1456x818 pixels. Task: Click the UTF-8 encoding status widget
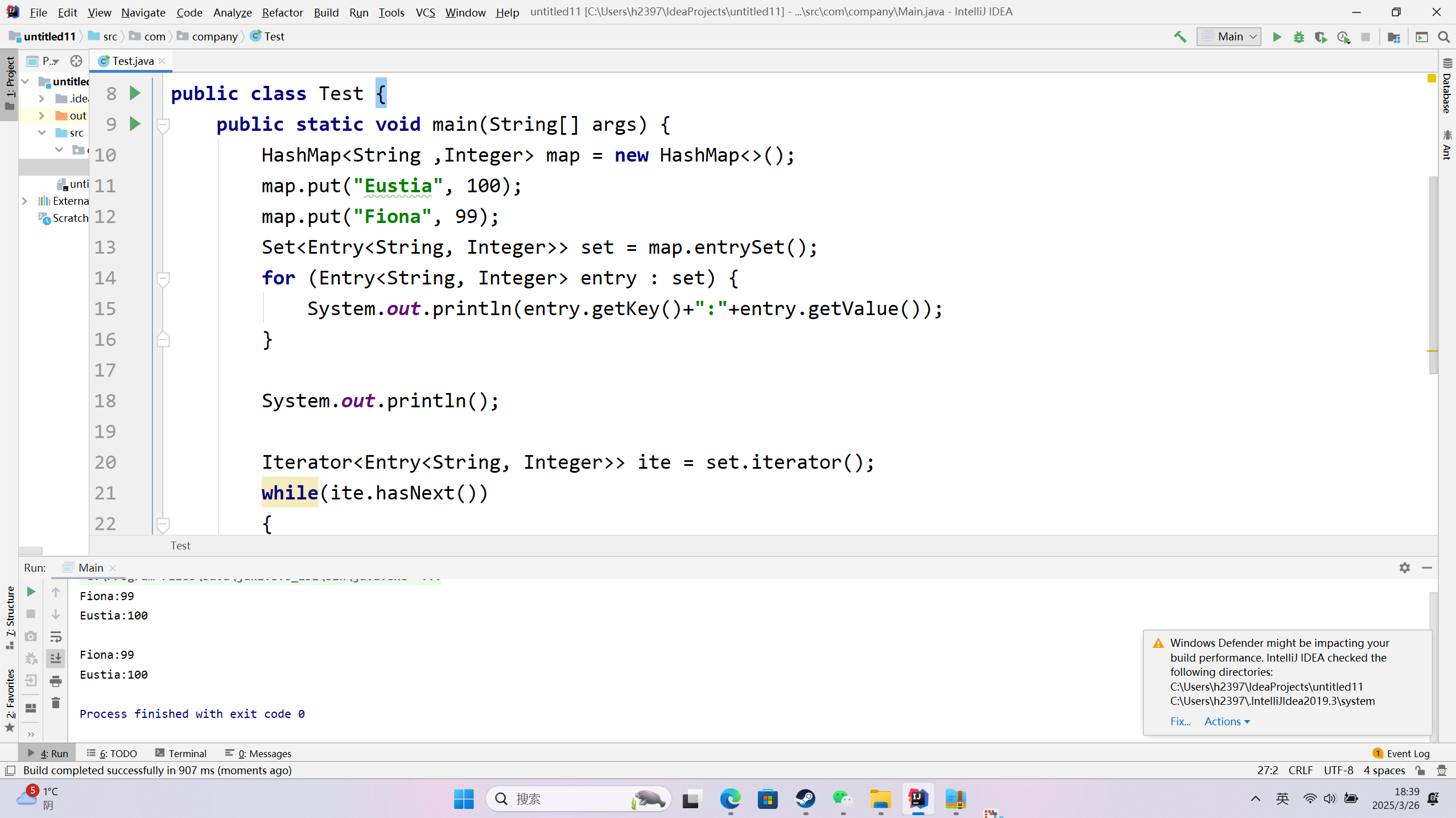click(x=1338, y=770)
